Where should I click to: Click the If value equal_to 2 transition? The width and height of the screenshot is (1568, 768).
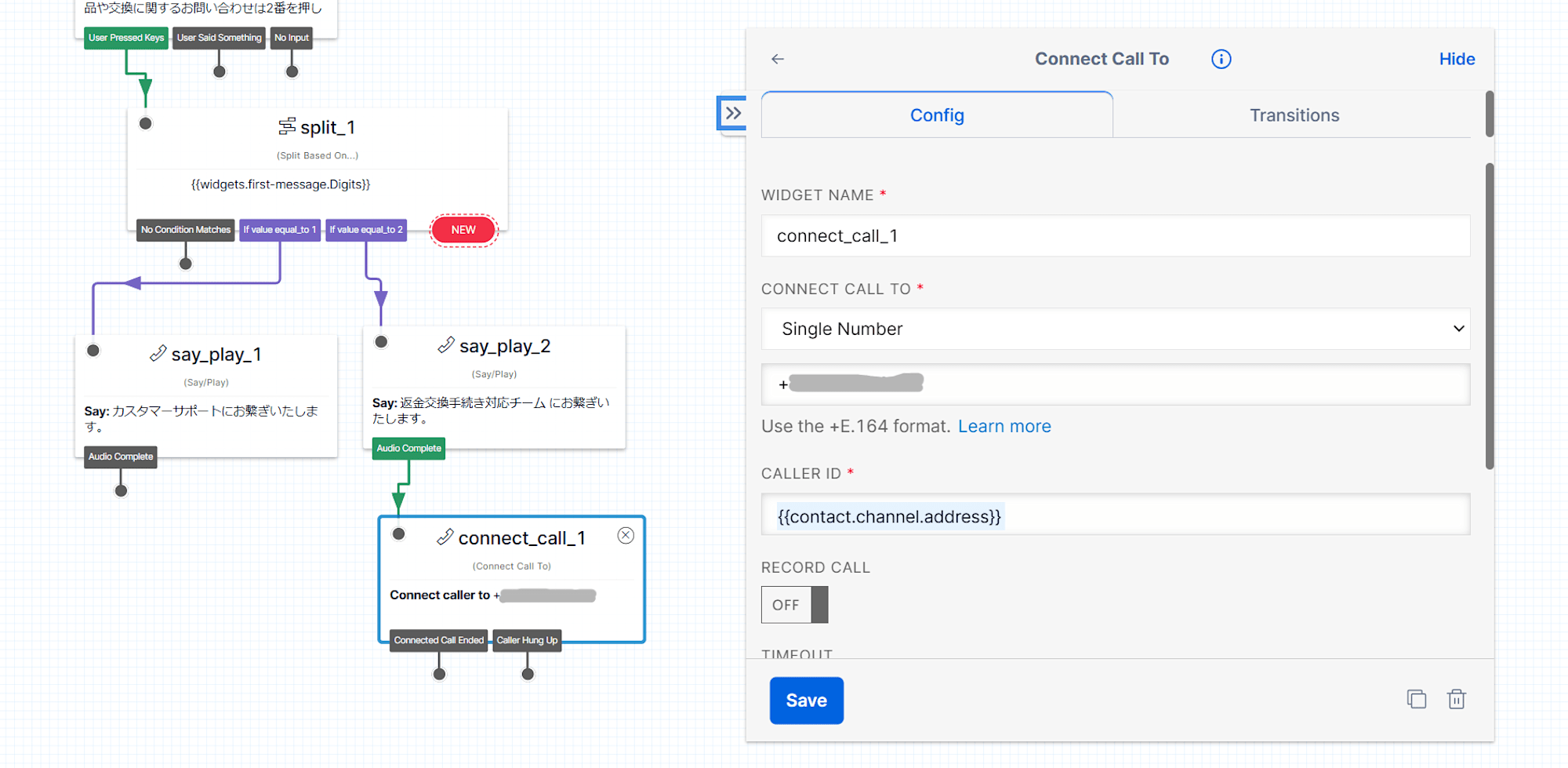pyautogui.click(x=366, y=230)
